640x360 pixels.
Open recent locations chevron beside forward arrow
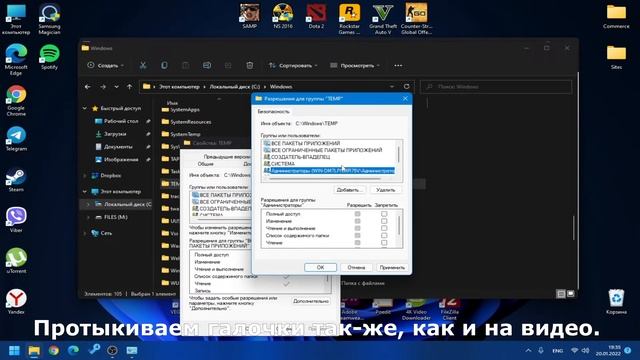click(116, 87)
